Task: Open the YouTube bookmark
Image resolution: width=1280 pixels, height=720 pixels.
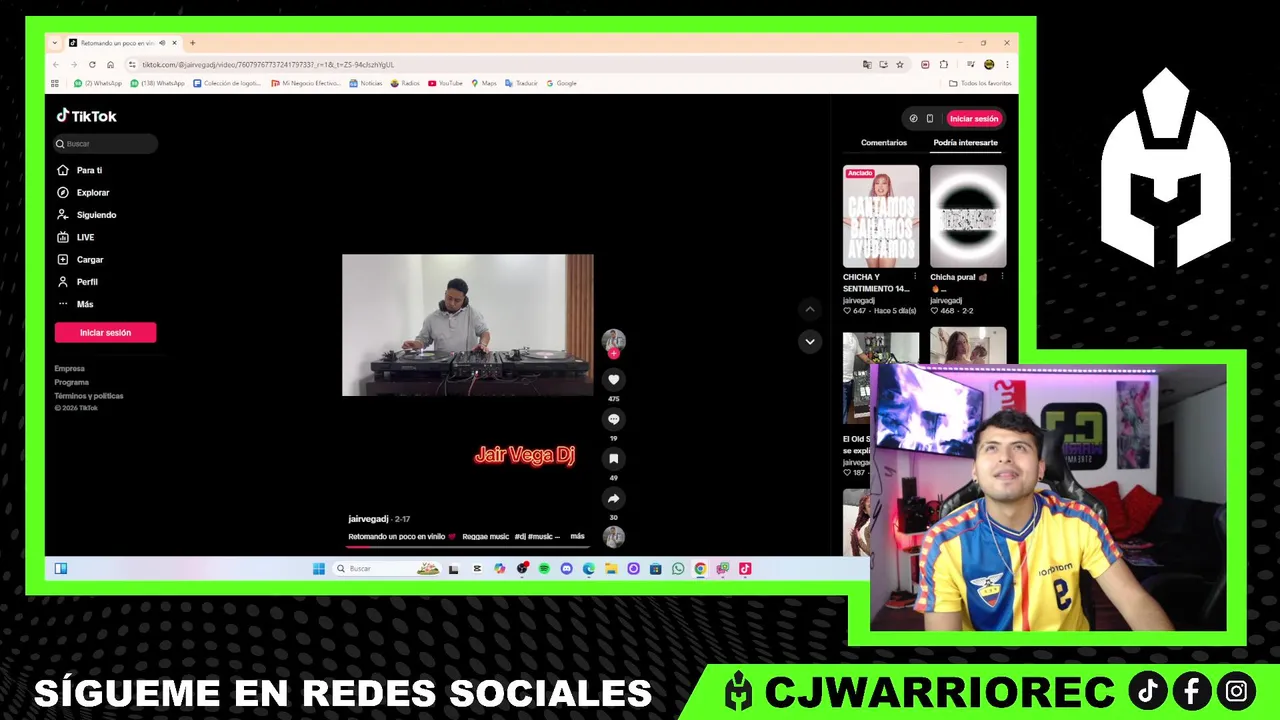Action: (x=445, y=83)
